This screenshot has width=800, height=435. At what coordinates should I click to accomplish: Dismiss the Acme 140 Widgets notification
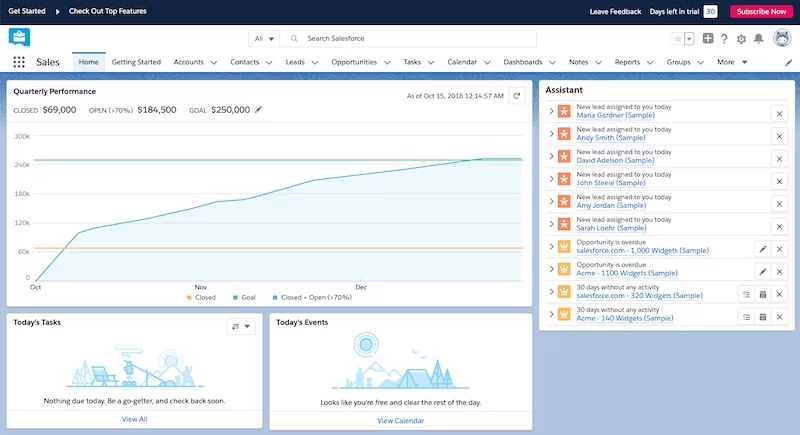tap(779, 317)
